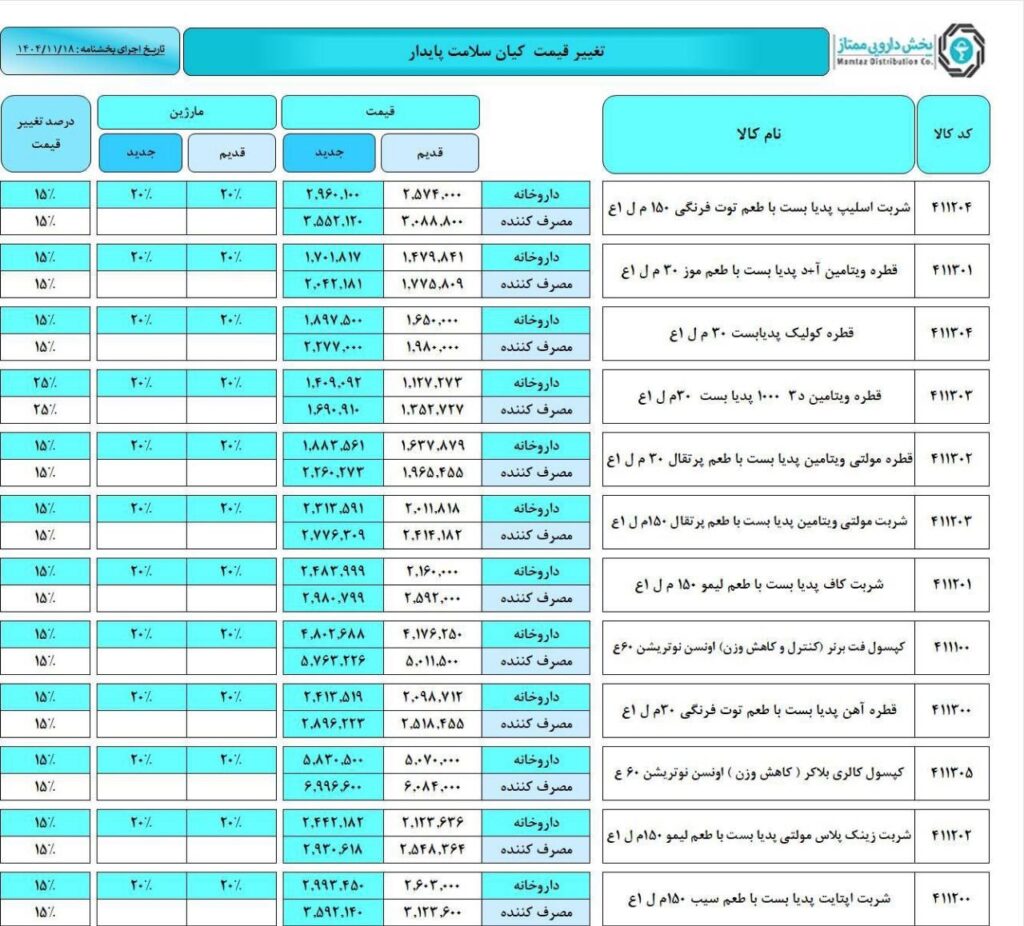Click the 25% change cell in vitamin D3 pharmacy row
The height and width of the screenshot is (926, 1024).
tap(45, 383)
